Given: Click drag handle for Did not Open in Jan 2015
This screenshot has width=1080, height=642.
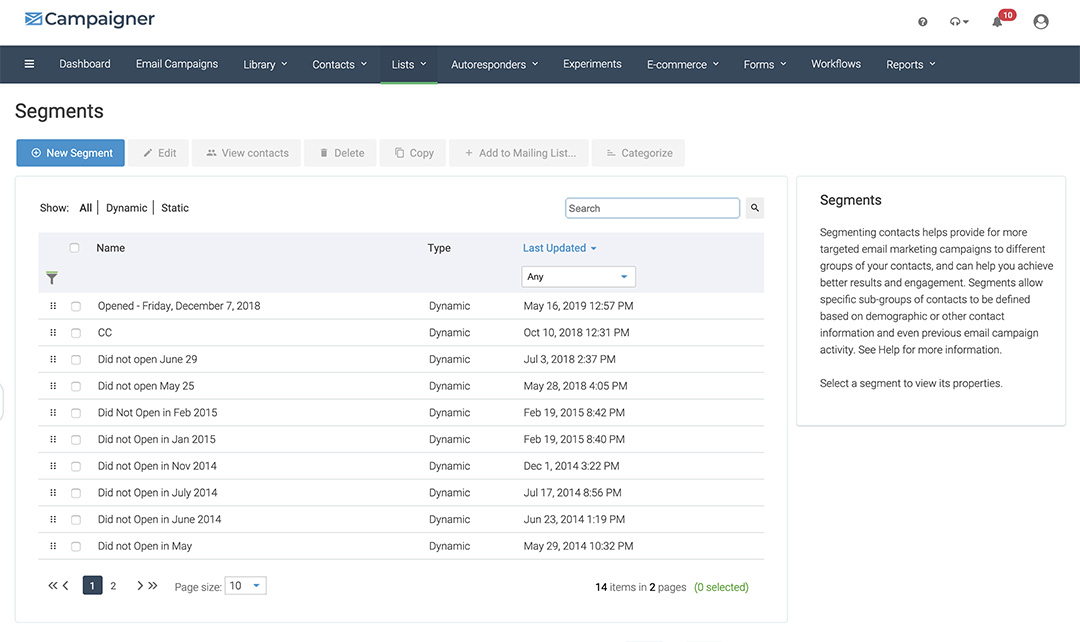Looking at the screenshot, I should click(53, 439).
